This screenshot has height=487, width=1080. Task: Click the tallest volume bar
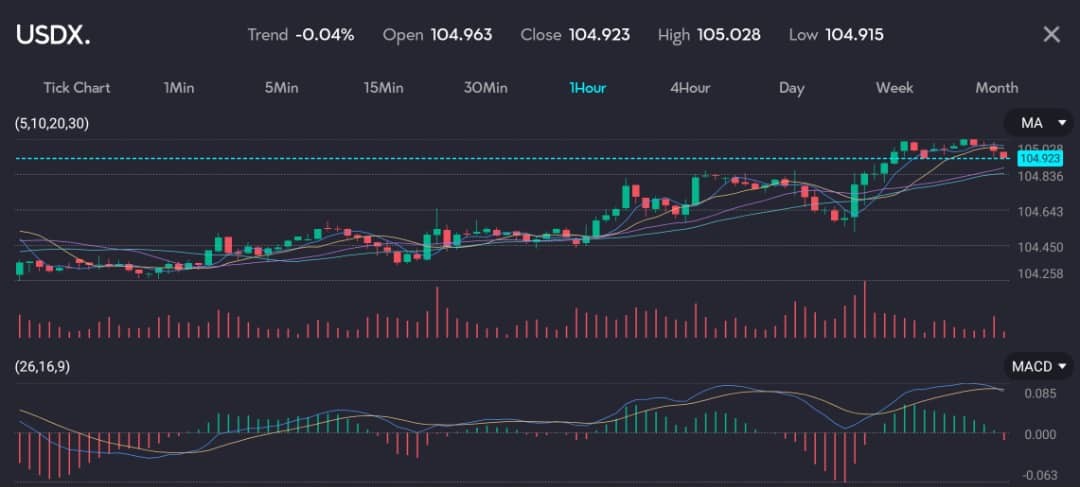864,311
